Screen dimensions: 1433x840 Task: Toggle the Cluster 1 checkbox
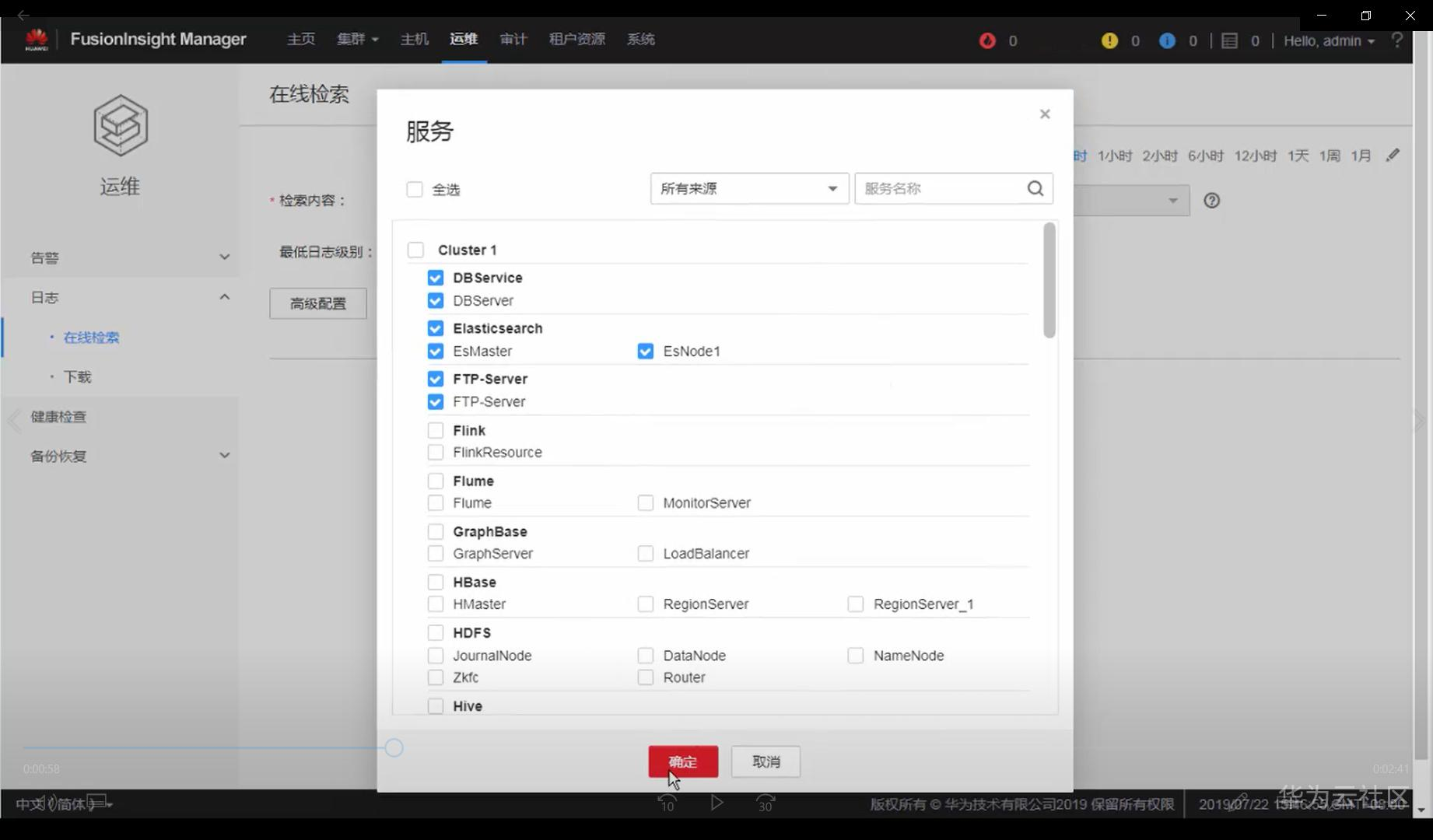click(415, 250)
